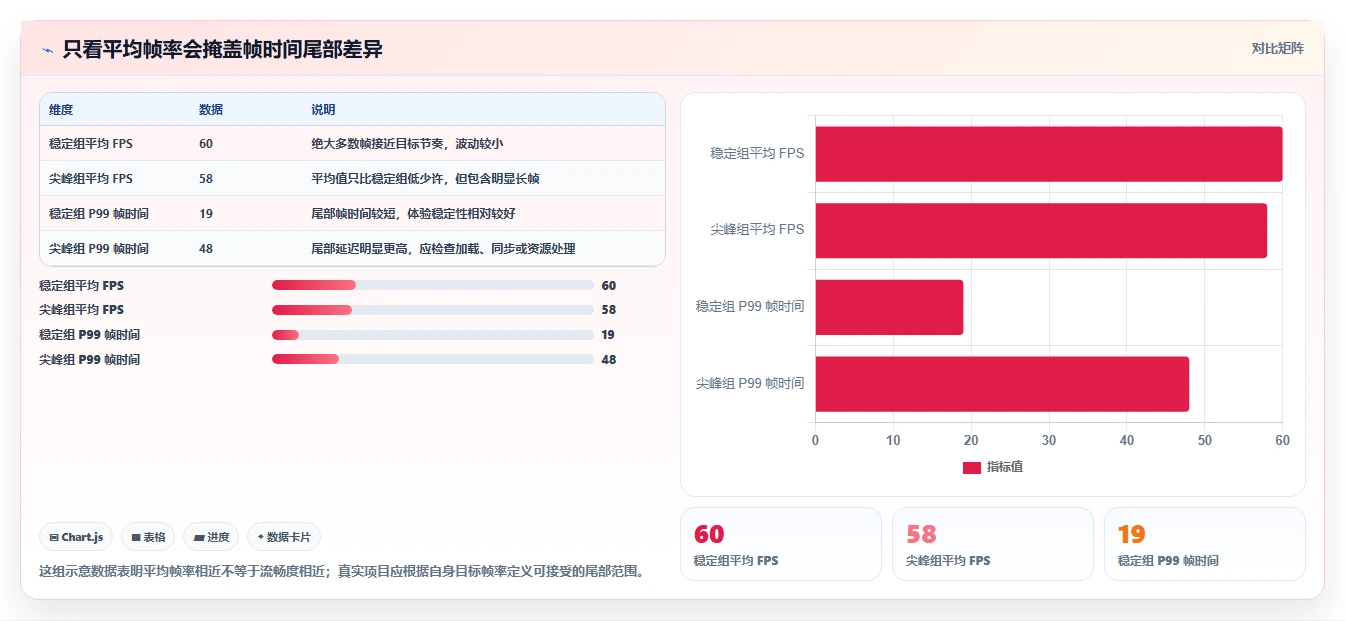Click description 平均值只比稳定组低少许，但包含明显长帧
The width and height of the screenshot is (1345, 621).
click(426, 179)
